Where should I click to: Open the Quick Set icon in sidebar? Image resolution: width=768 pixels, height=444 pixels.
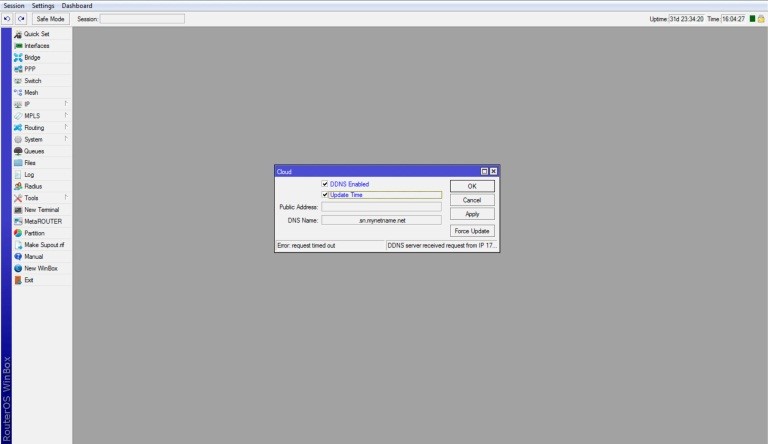pos(18,34)
